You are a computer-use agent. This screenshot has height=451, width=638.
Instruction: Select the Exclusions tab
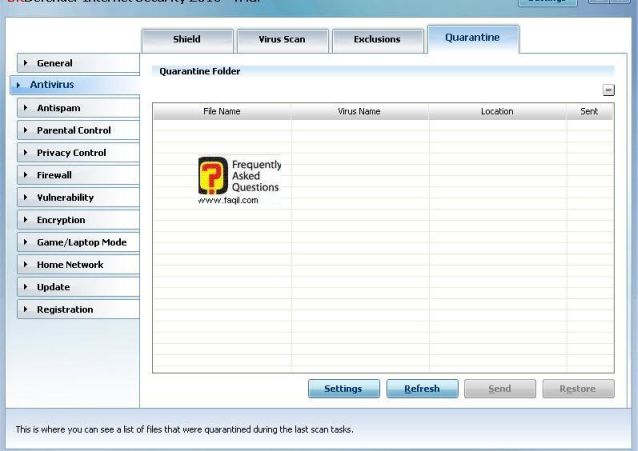(377, 40)
